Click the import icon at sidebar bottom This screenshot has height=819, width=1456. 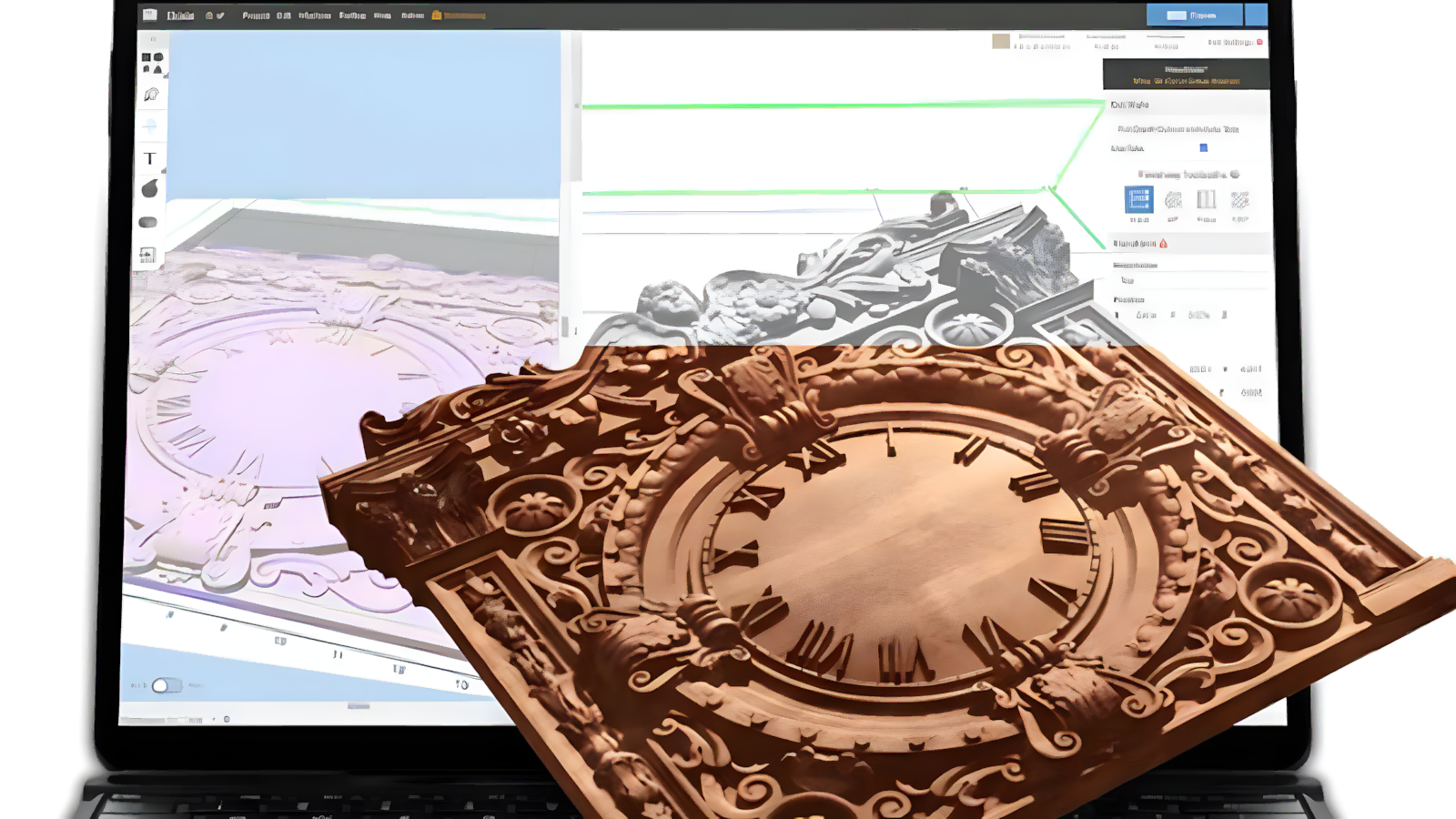(147, 255)
